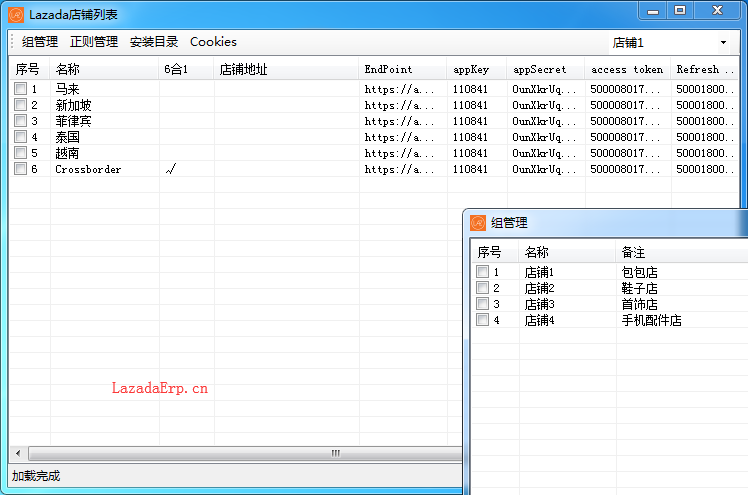This screenshot has width=748, height=495.
Task: Select the 店铺4 name in 组管理
Action: (539, 320)
